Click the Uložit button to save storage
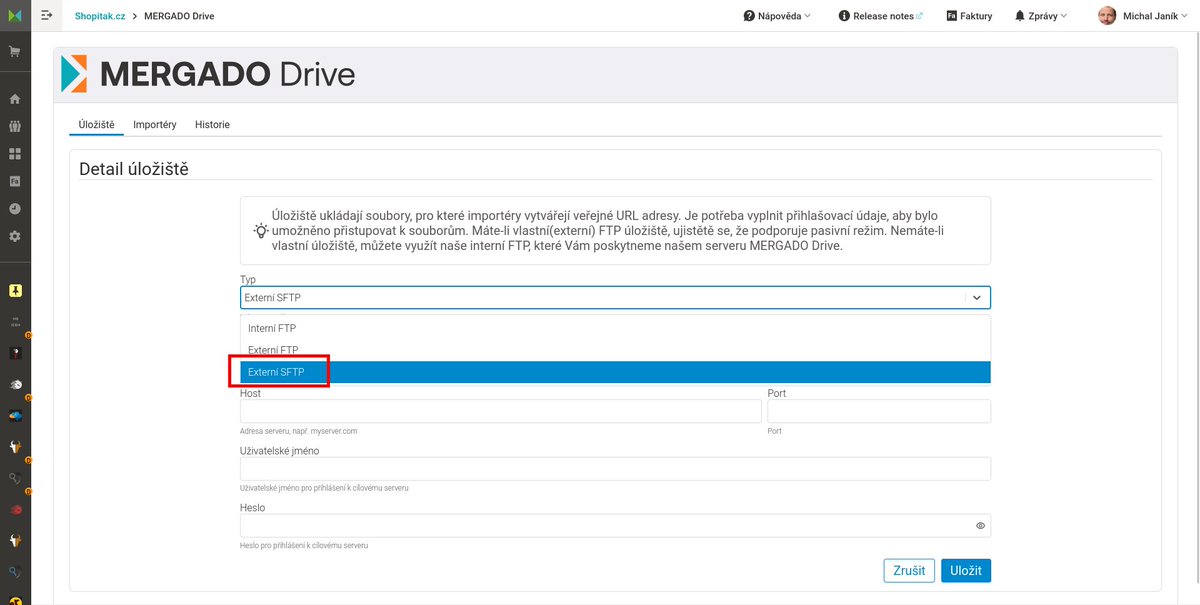 click(965, 570)
